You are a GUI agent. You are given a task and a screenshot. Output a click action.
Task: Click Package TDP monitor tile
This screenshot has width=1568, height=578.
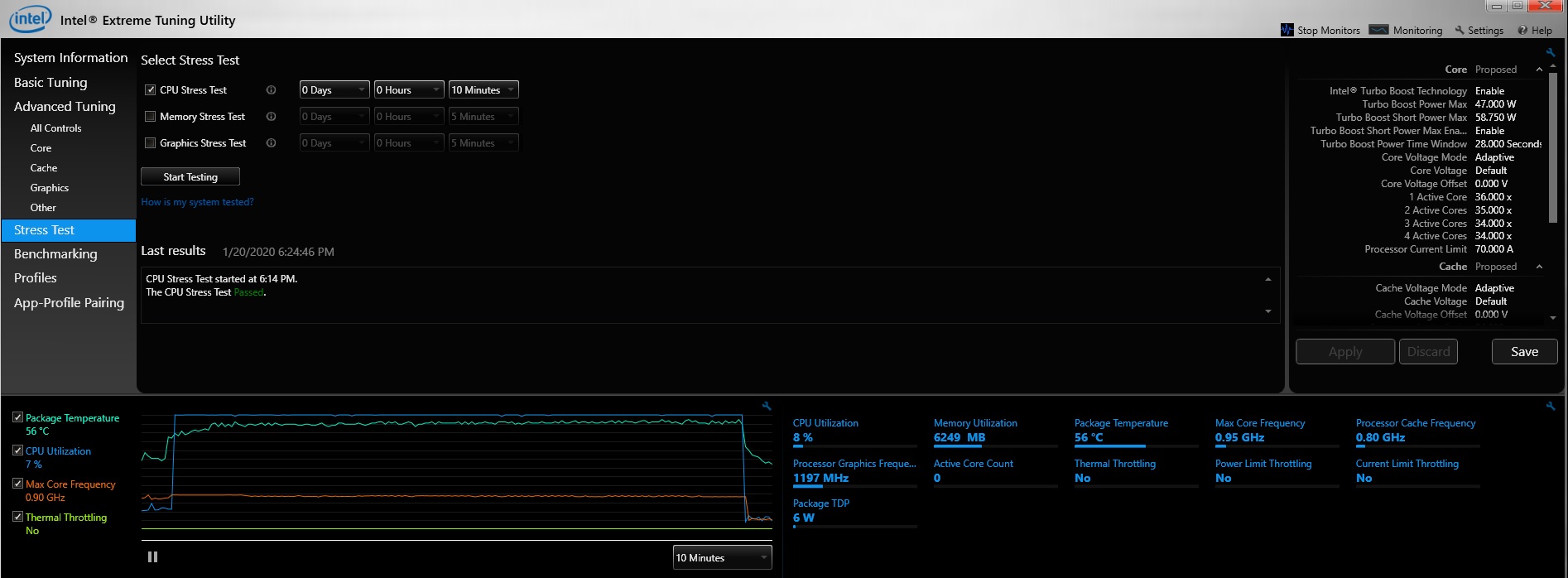pyautogui.click(x=854, y=513)
